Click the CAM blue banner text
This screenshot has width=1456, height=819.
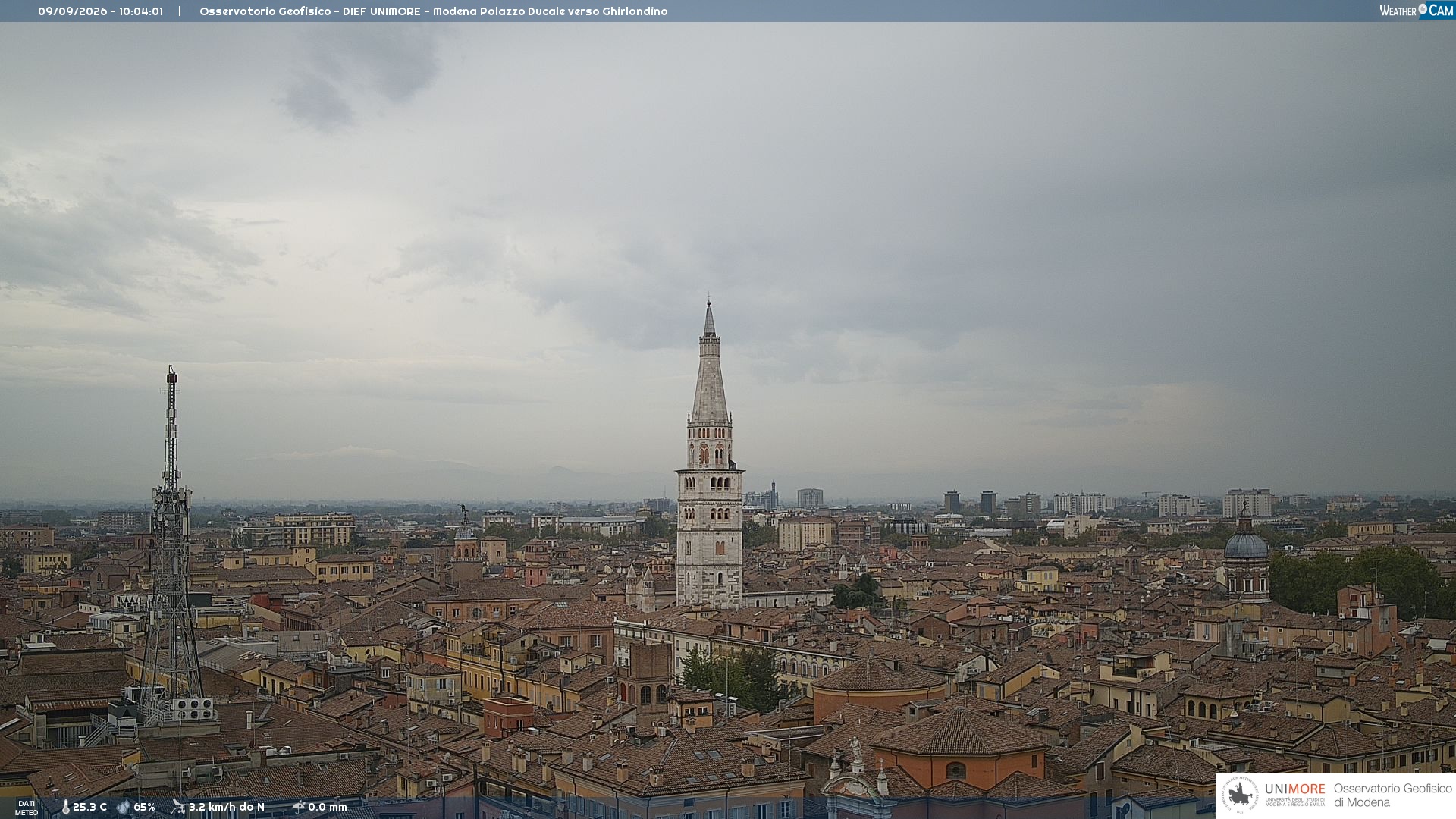tap(1441, 10)
